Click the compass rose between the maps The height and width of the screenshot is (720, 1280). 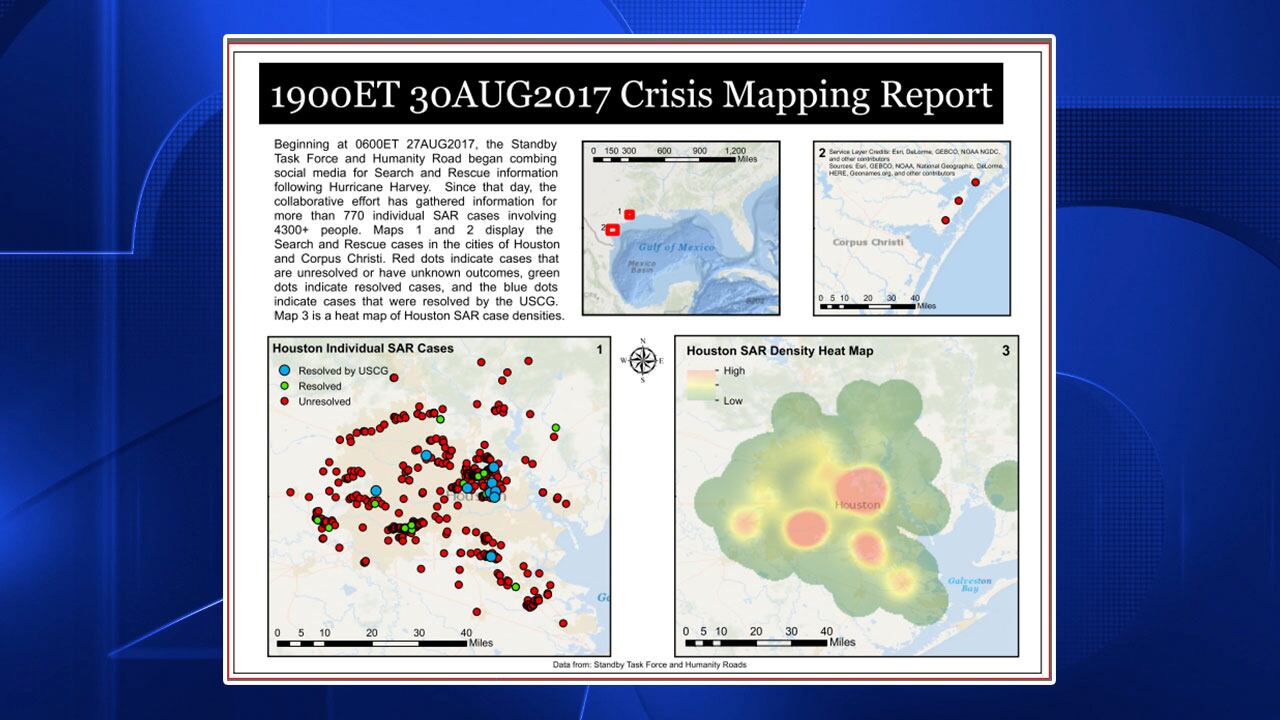tap(642, 360)
